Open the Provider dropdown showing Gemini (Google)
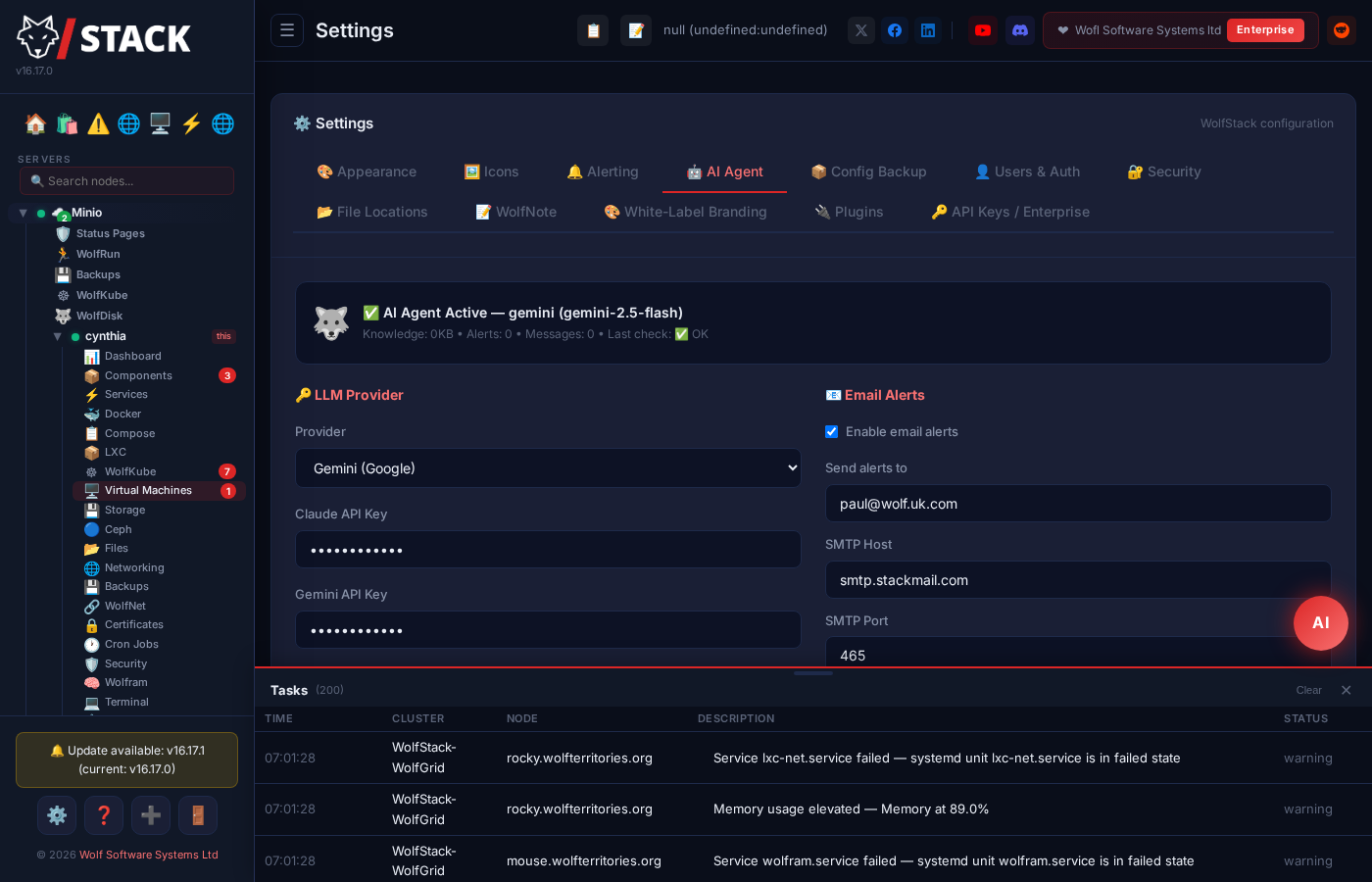1372x882 pixels. pos(548,468)
